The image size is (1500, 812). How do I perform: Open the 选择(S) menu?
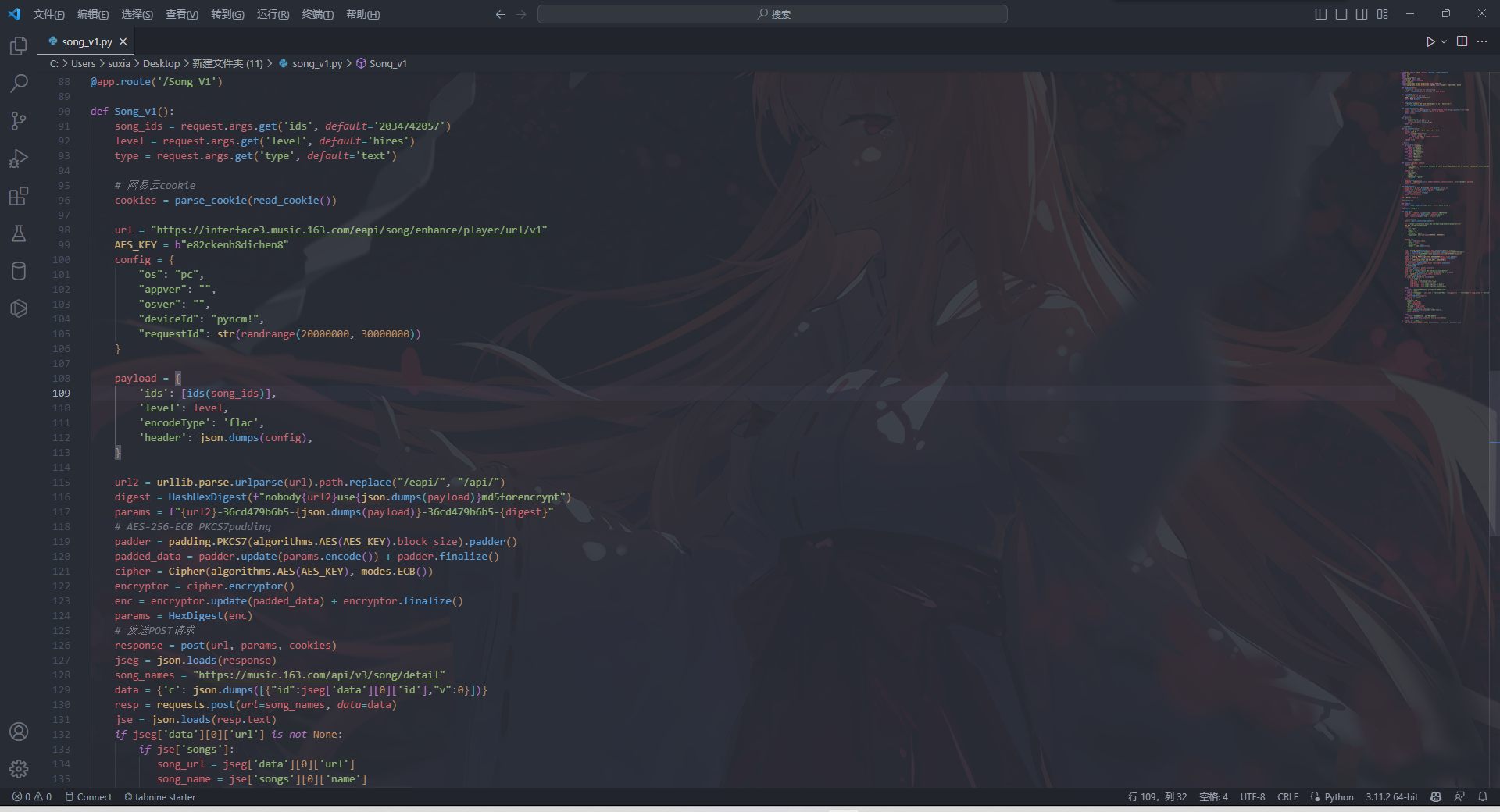(x=137, y=14)
